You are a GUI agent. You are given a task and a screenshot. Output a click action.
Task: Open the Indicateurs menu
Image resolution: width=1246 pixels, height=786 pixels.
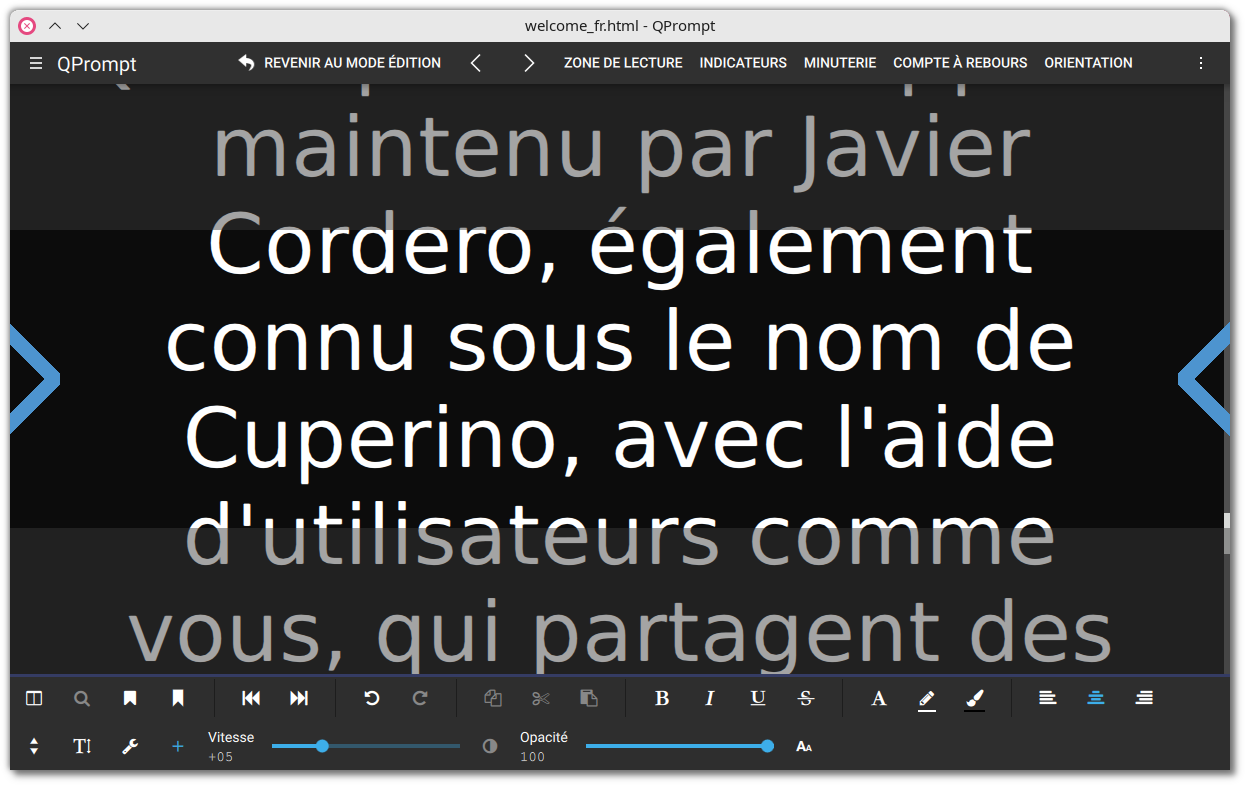tap(743, 63)
